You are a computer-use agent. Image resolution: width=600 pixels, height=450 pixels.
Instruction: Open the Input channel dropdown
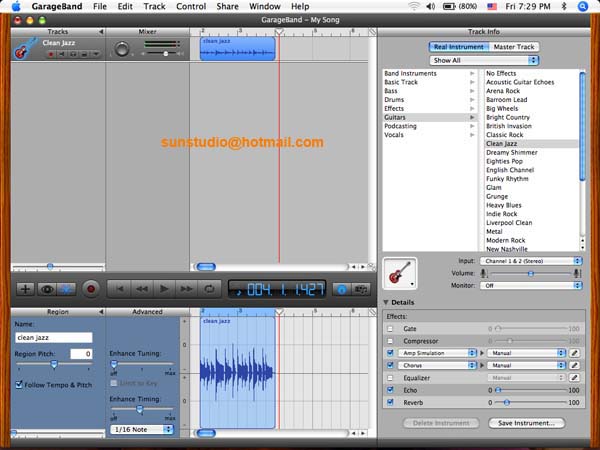pos(531,261)
